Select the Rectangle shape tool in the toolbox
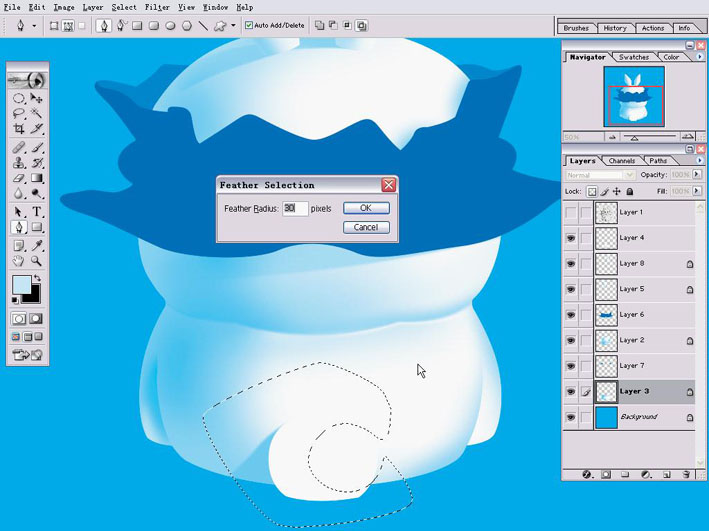Screen dimensions: 709x531 point(37,227)
